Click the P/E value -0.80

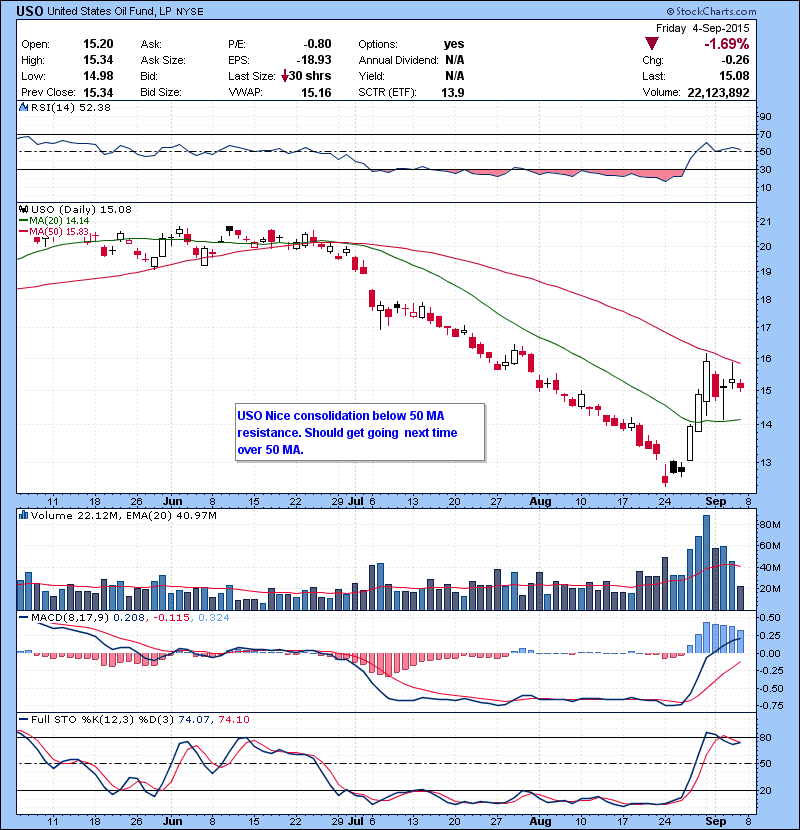(x=317, y=44)
